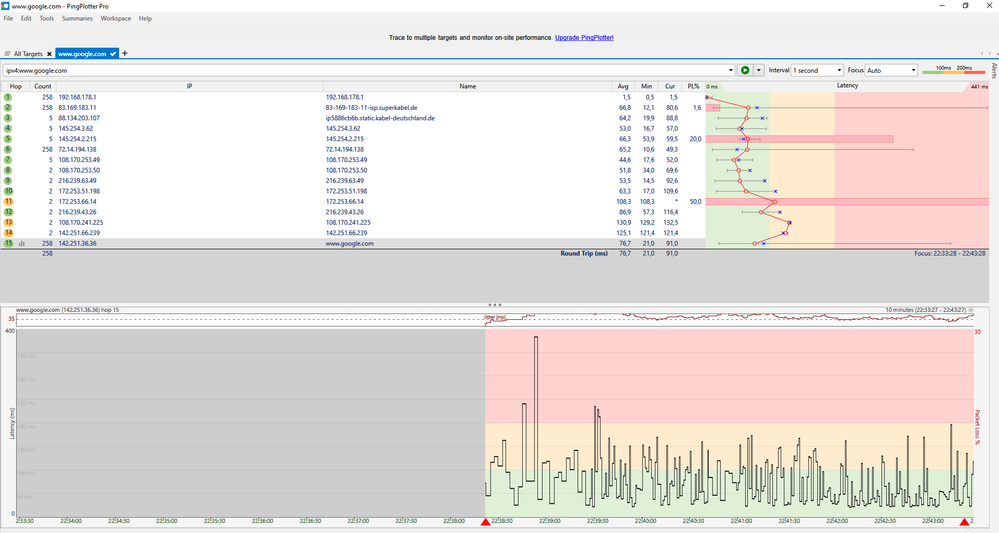The width and height of the screenshot is (999, 533).
Task: Select the 108.170.241.225 IP cell
Action: [81, 222]
